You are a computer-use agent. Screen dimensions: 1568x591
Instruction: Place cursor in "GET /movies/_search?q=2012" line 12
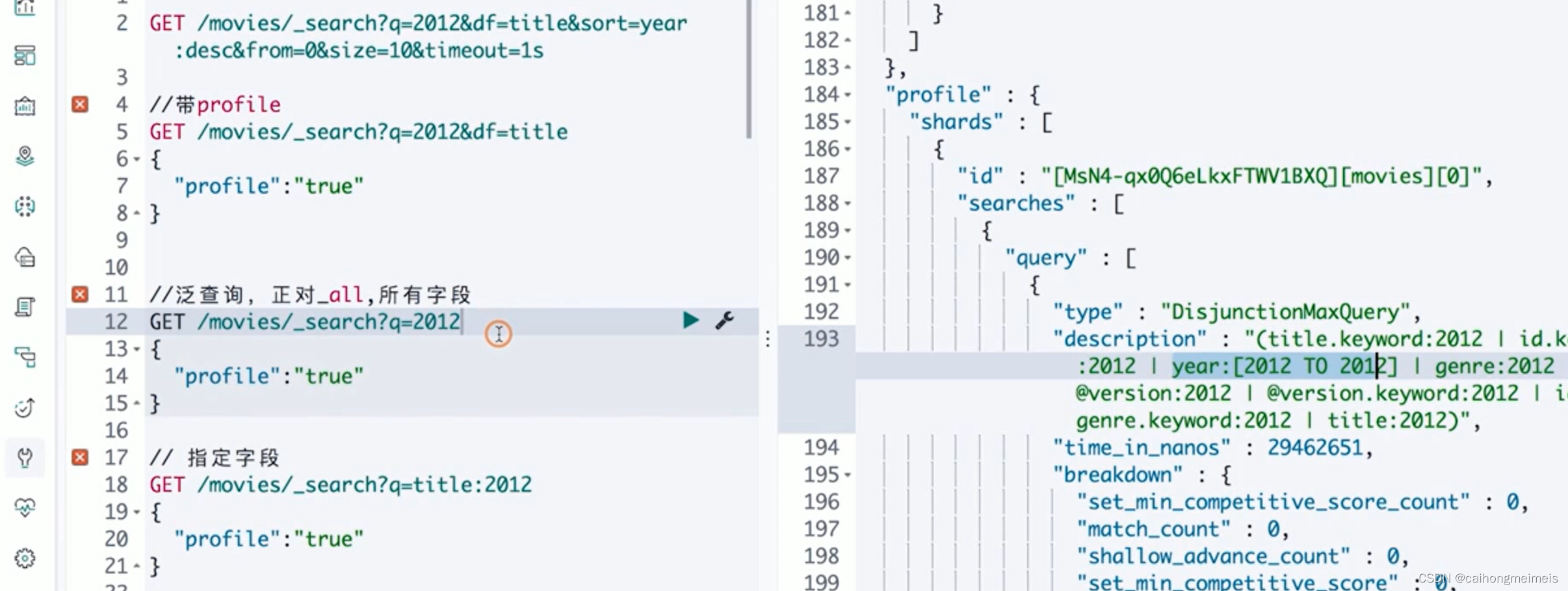tap(305, 321)
